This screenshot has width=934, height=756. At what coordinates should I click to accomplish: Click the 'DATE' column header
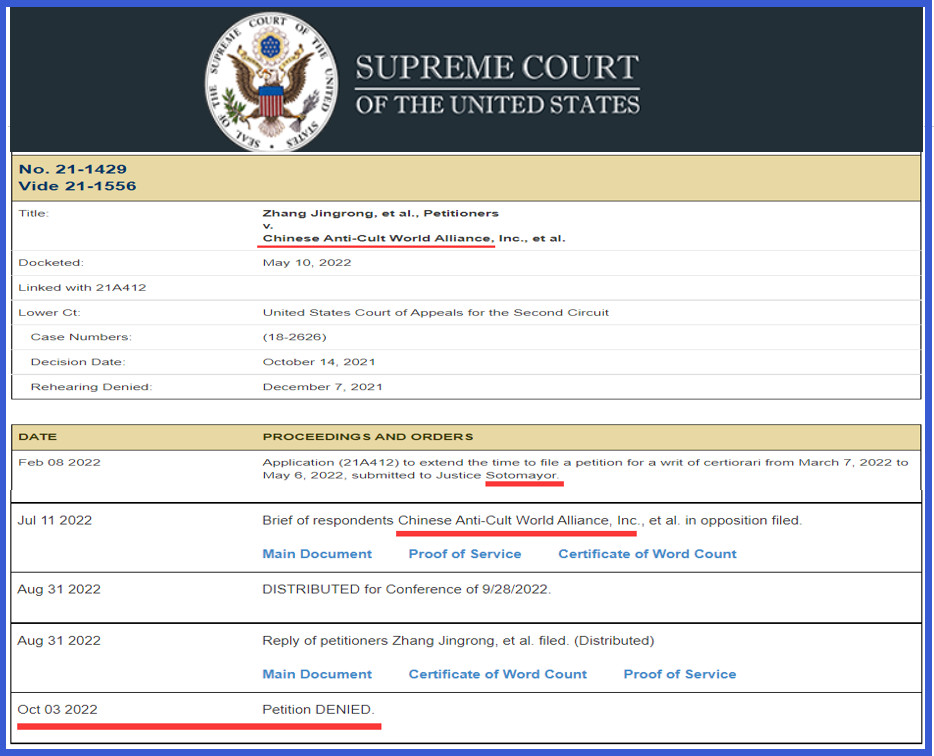38,437
